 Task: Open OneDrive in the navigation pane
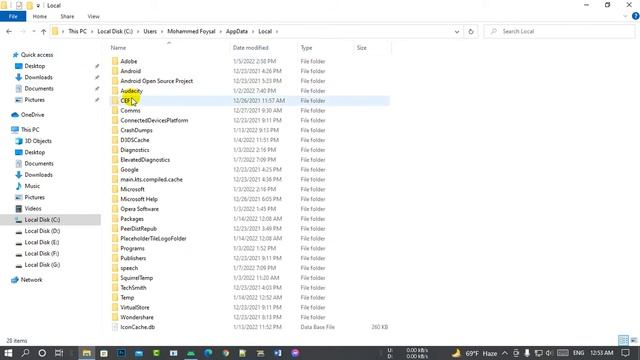coord(32,115)
